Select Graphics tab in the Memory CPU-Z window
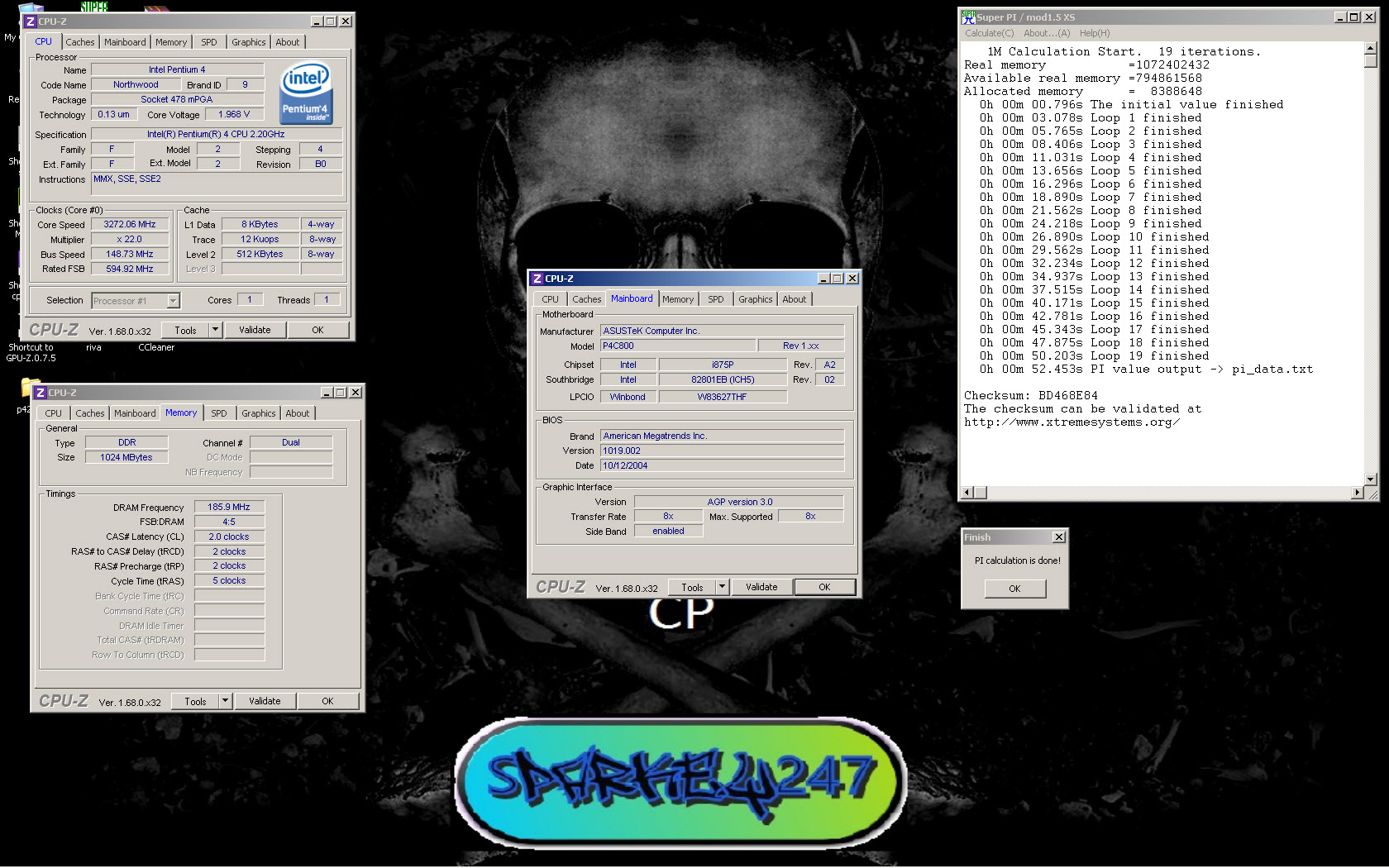This screenshot has height=868, width=1389. tap(259, 413)
